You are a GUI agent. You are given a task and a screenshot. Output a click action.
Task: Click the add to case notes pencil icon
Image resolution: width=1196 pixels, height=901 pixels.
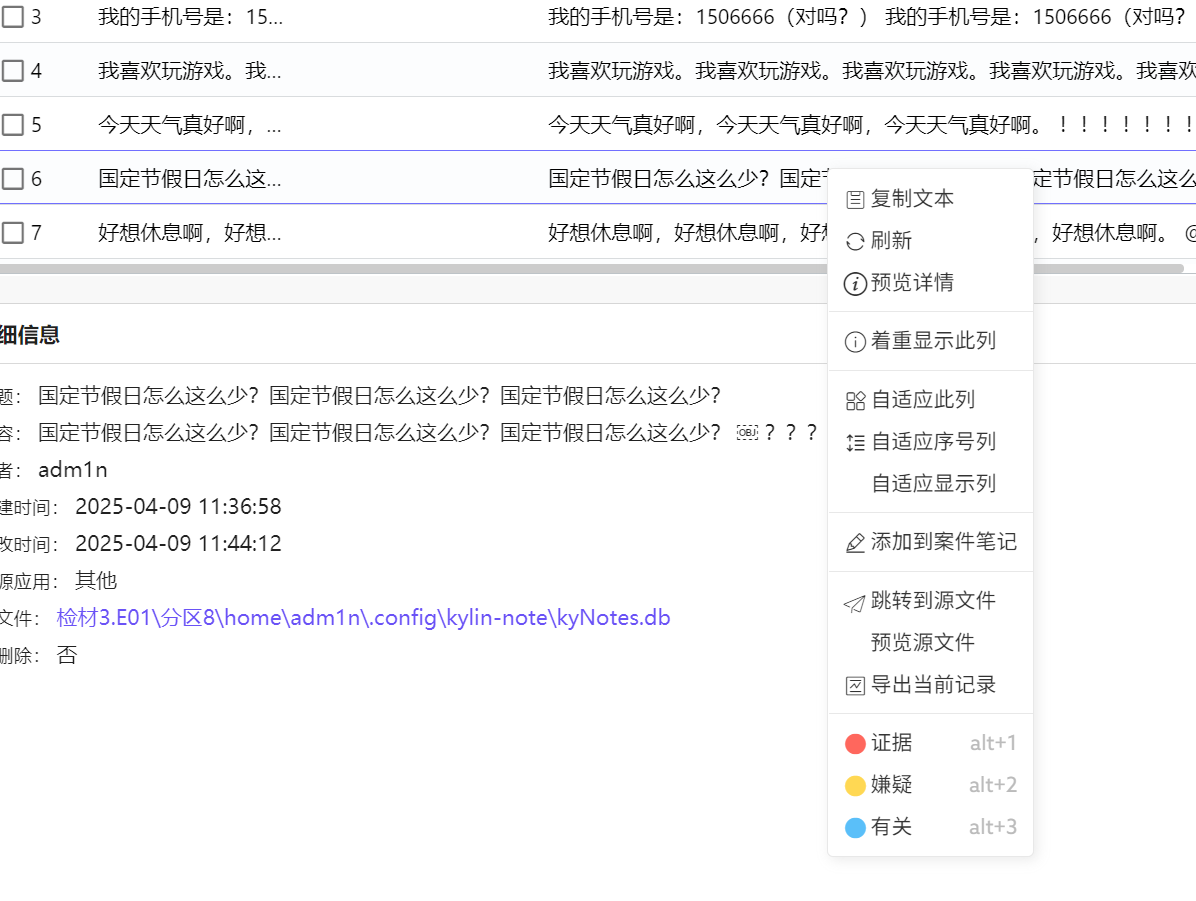[855, 543]
